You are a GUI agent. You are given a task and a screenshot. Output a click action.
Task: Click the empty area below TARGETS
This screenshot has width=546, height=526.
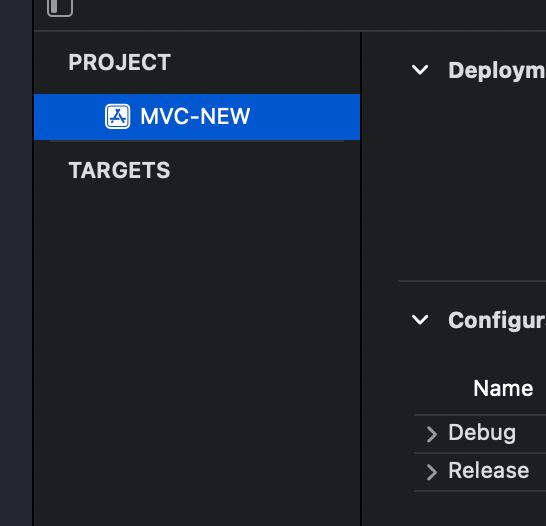197,348
